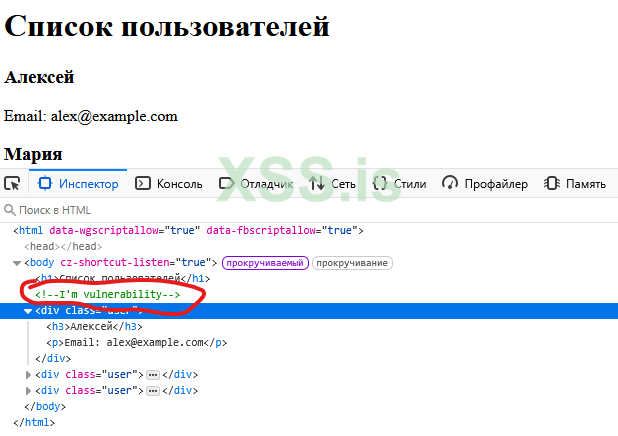Click the прокручивание badge on body
Screen dimensions: 618x436
point(352,263)
